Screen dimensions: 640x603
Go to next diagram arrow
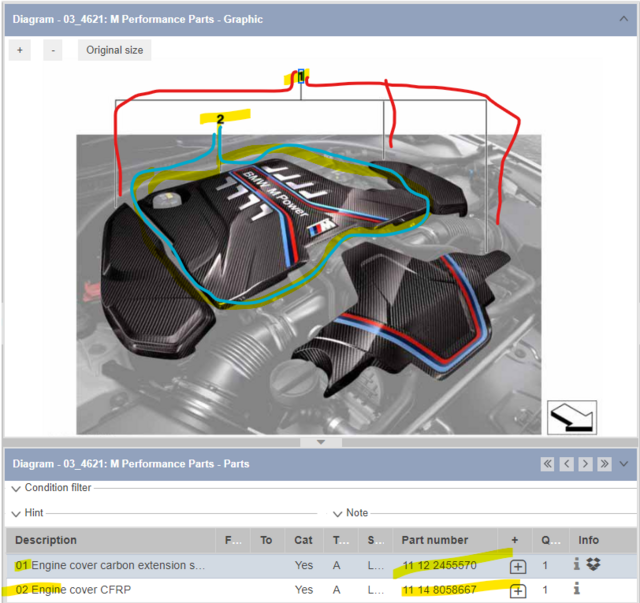tap(585, 464)
